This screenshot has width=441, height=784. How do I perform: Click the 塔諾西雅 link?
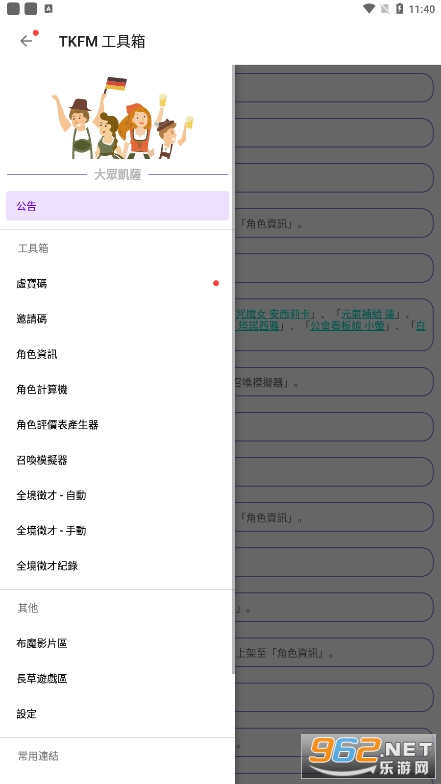258,326
